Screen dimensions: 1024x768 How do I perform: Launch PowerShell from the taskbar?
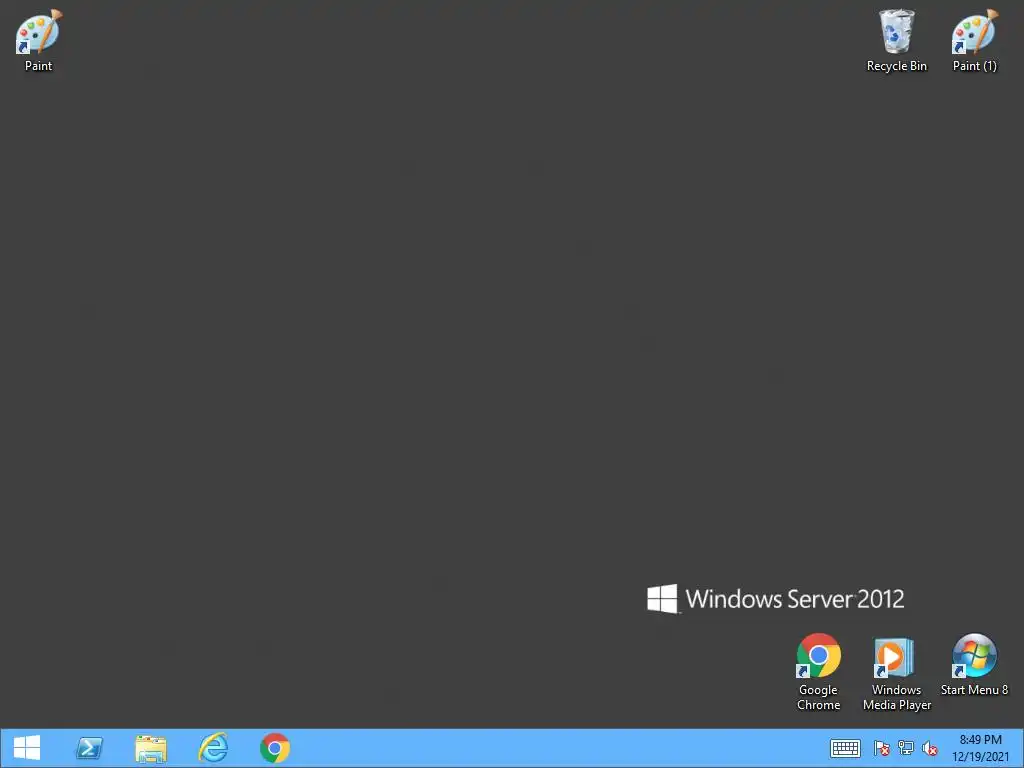coord(89,748)
